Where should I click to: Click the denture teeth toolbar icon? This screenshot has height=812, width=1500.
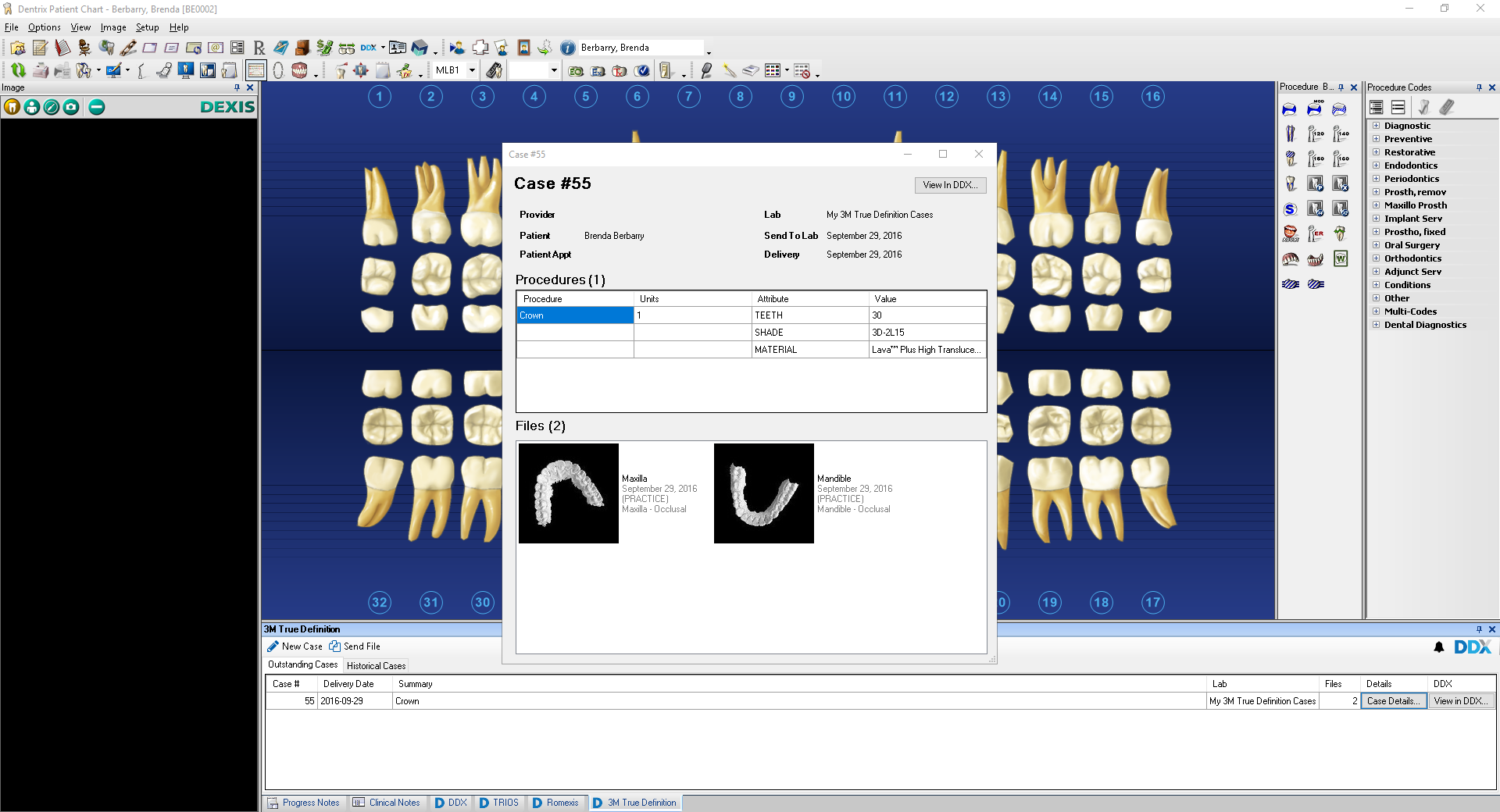[299, 71]
